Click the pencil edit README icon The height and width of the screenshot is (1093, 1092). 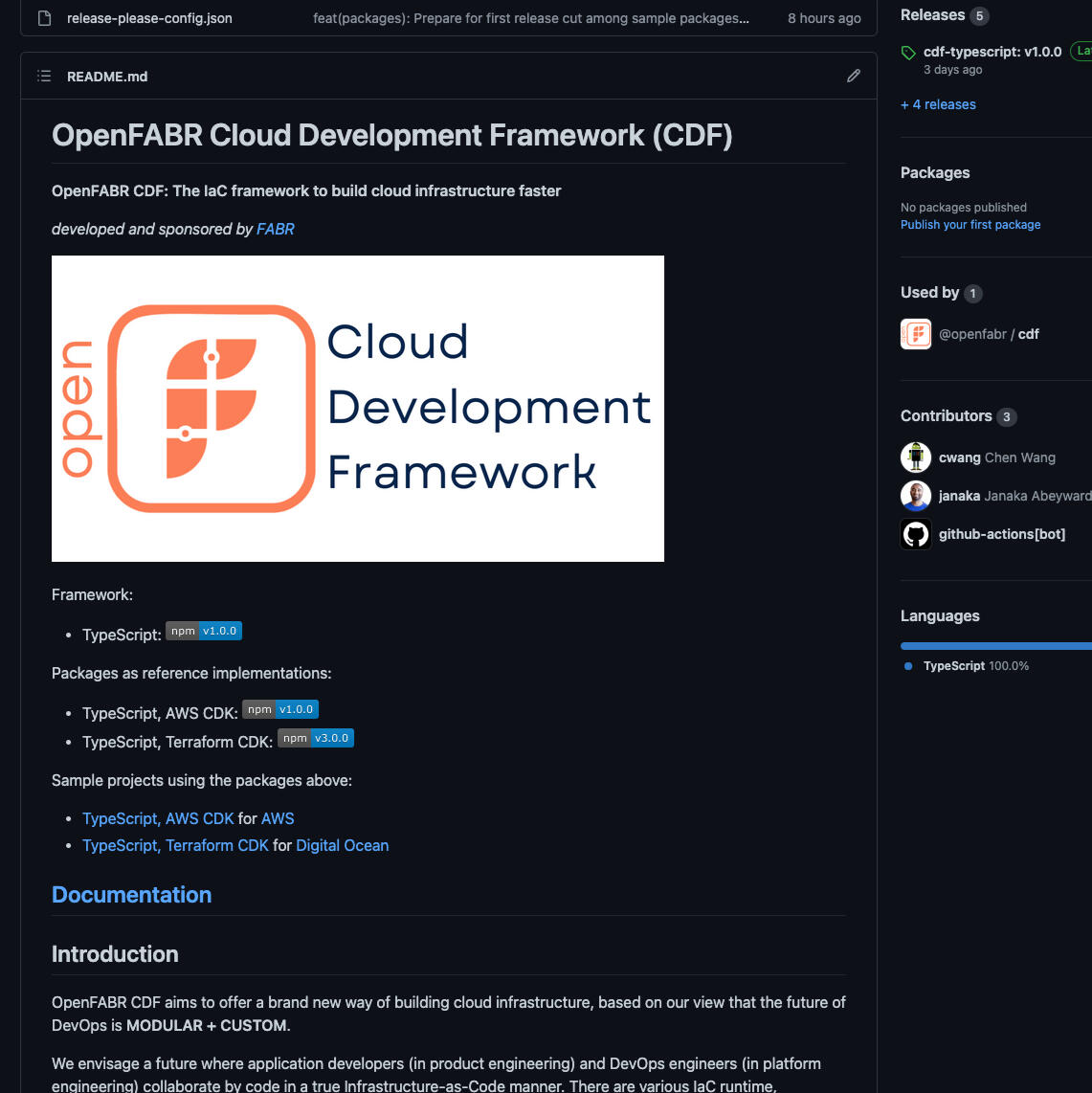(x=853, y=76)
